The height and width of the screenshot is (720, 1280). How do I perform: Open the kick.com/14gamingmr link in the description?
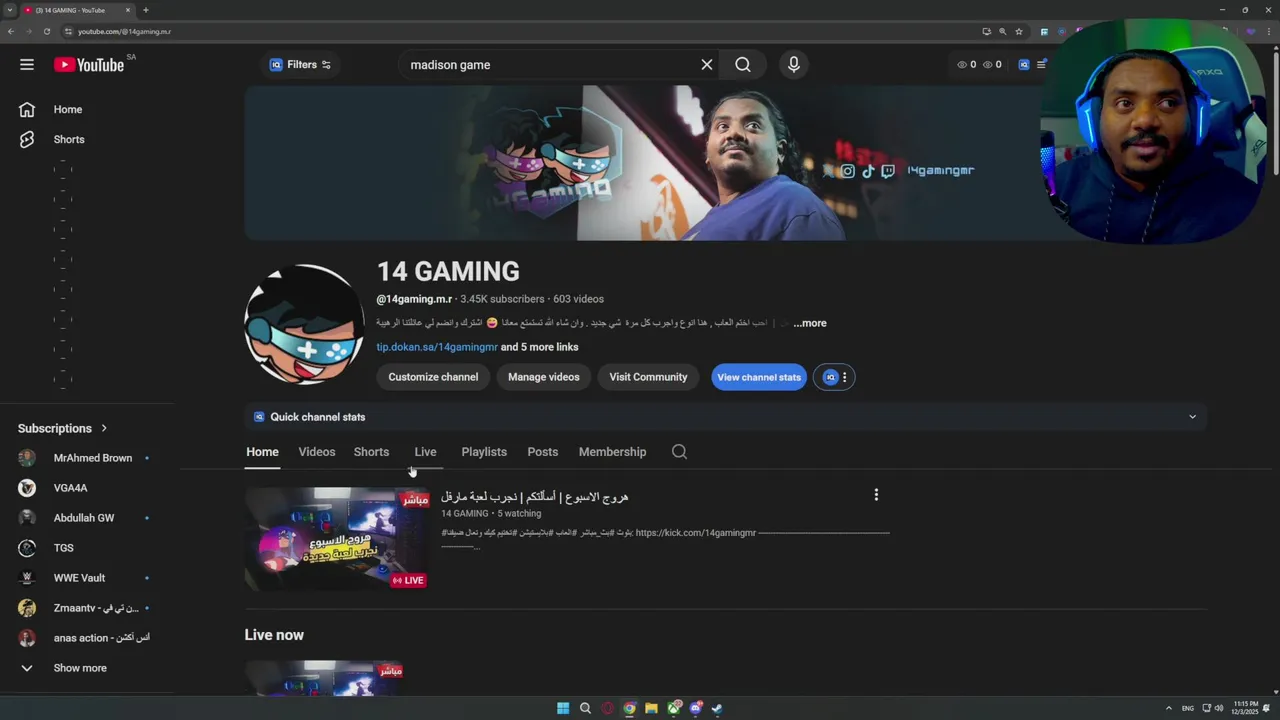[x=695, y=533]
